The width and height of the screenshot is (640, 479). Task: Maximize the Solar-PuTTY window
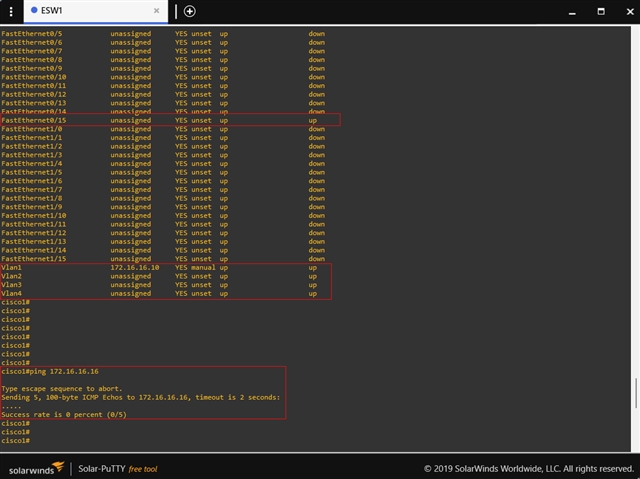pyautogui.click(x=601, y=11)
